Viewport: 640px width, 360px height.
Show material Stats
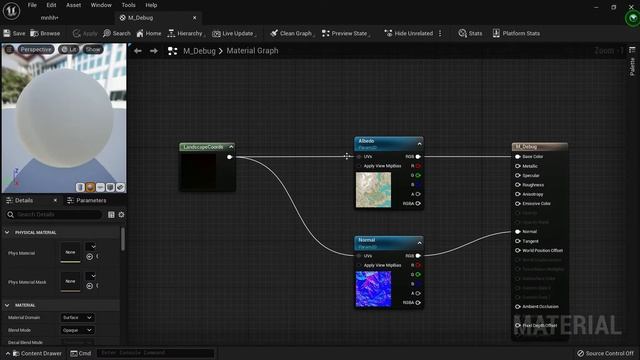(x=470, y=33)
